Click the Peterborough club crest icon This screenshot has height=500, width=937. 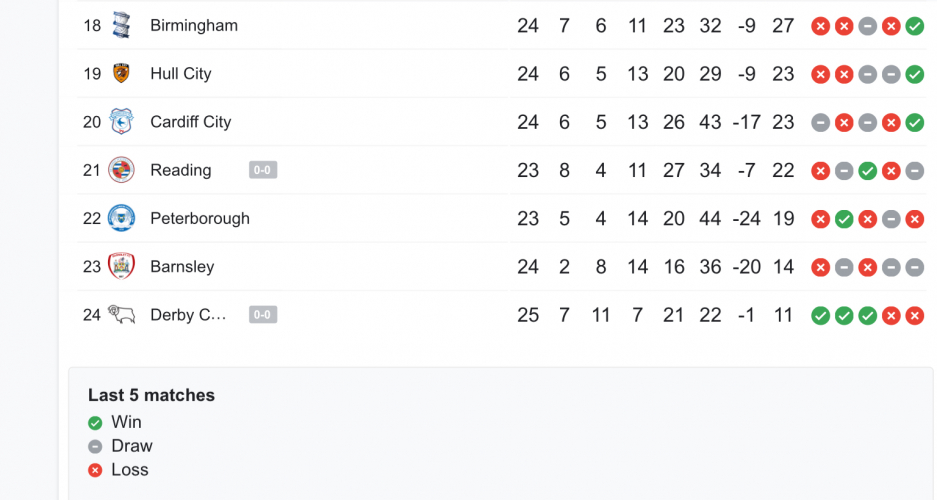click(x=122, y=218)
